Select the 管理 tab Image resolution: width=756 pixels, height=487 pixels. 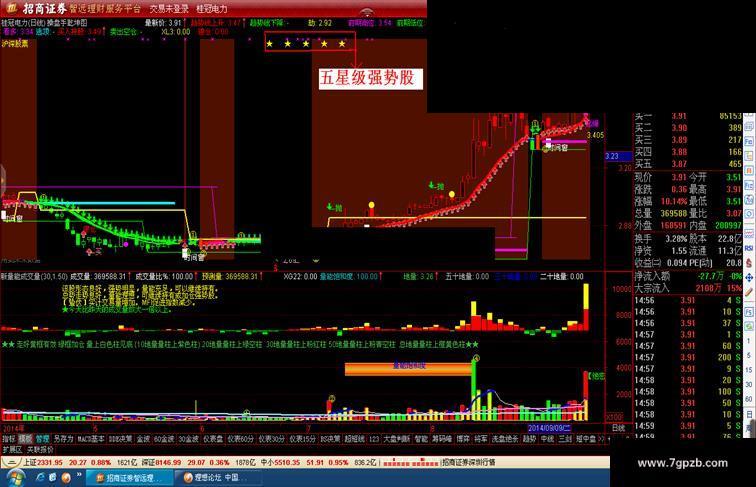[x=42, y=439]
